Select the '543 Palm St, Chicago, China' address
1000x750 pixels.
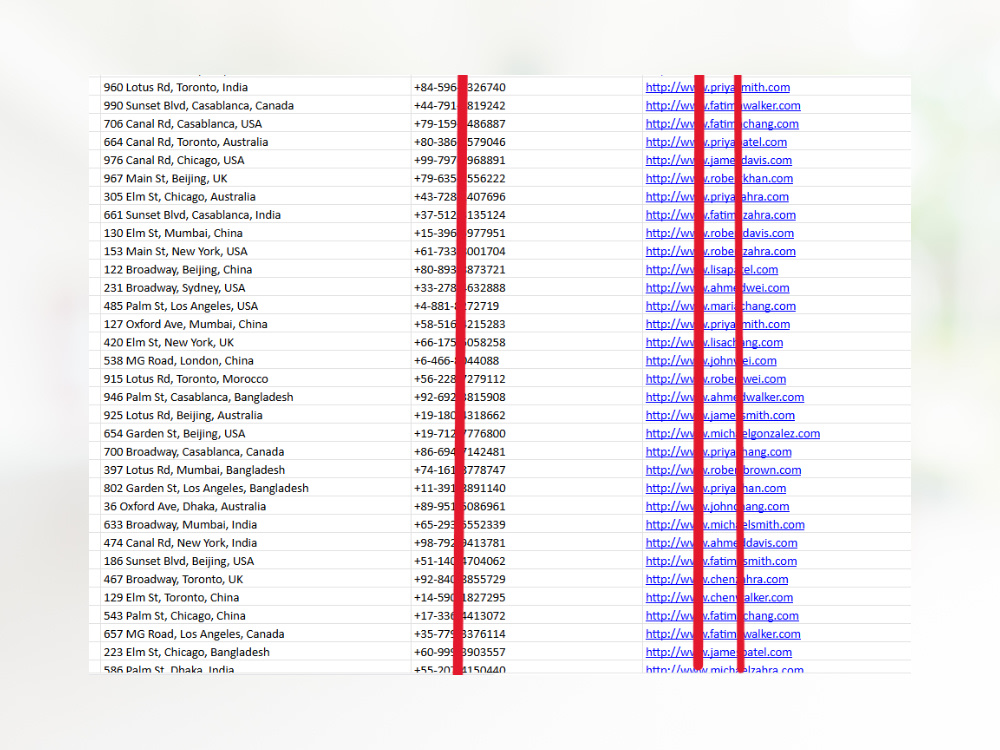coord(174,616)
